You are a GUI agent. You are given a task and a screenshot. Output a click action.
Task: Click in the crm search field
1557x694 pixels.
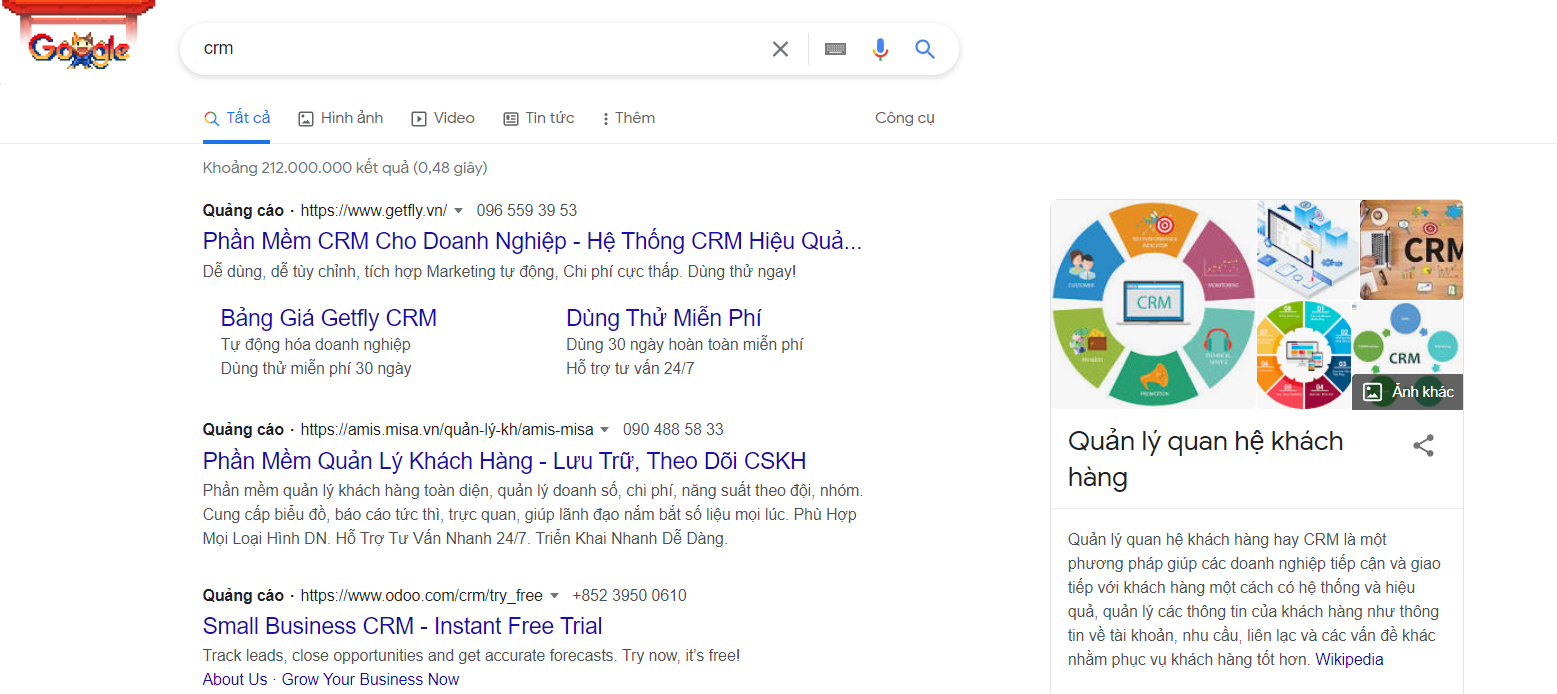click(x=480, y=49)
